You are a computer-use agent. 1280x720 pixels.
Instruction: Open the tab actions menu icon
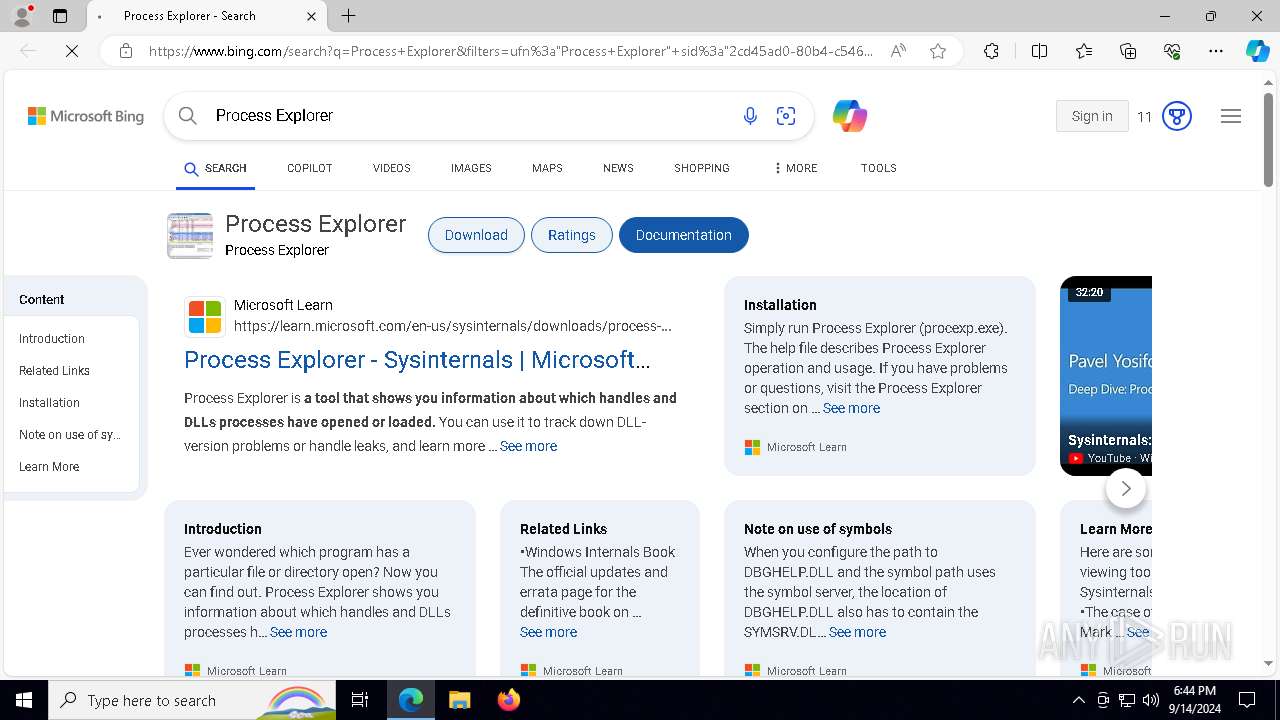(60, 16)
